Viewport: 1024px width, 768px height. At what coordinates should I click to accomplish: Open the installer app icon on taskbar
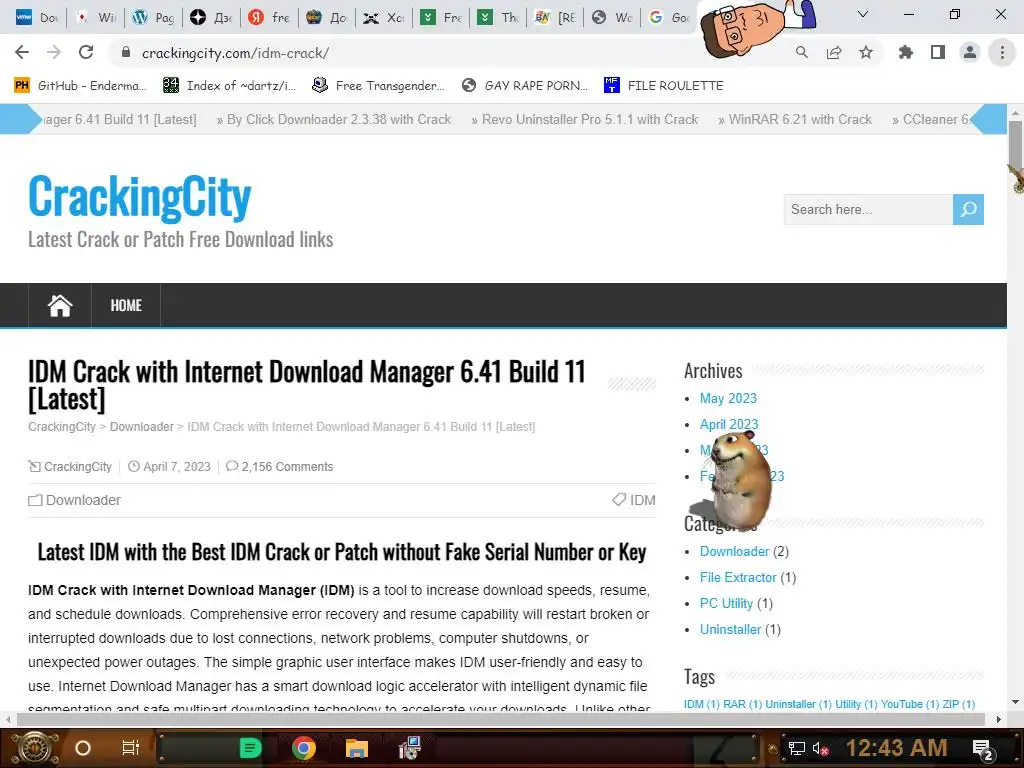click(x=409, y=748)
